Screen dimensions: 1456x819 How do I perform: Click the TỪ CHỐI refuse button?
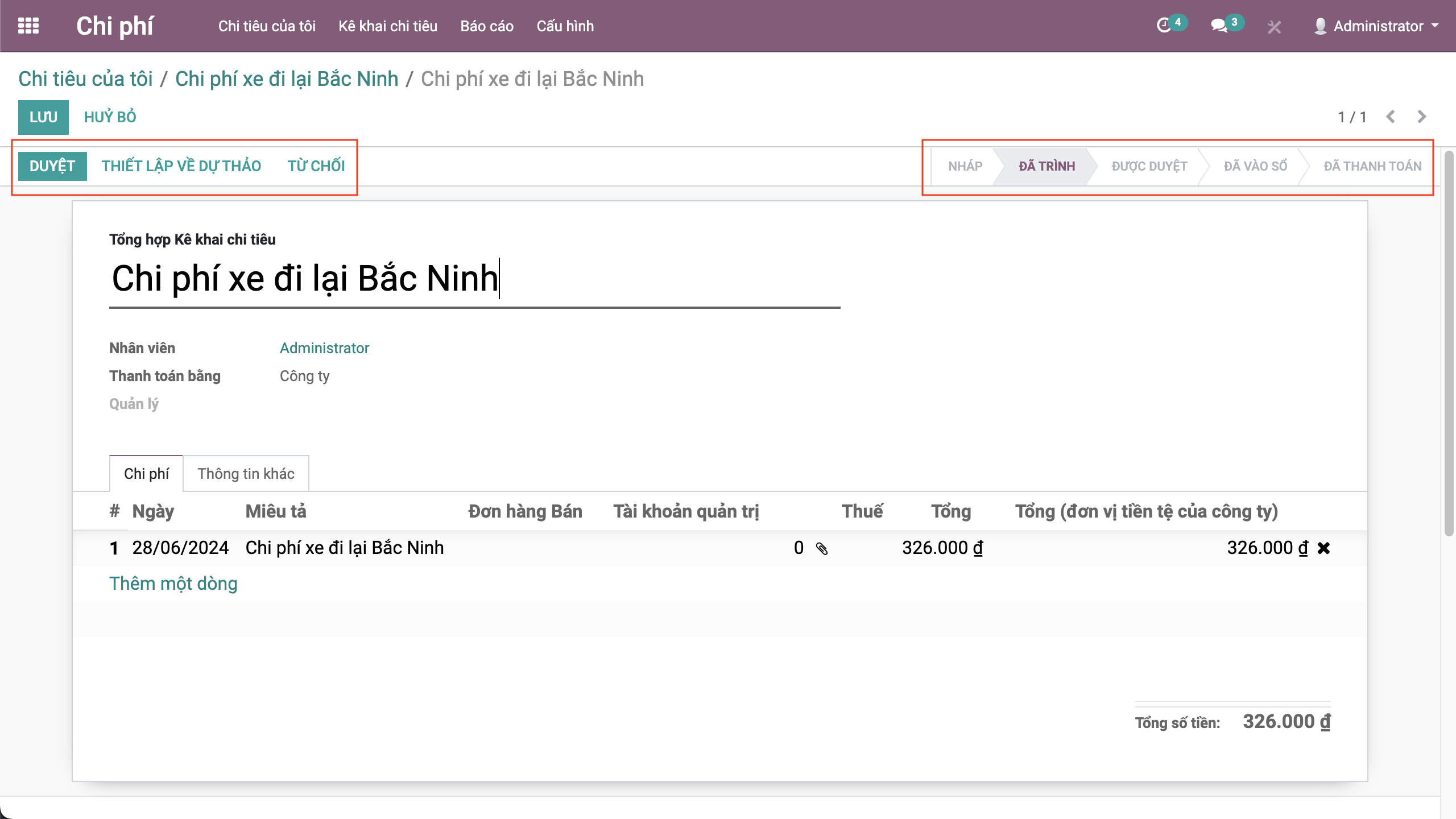[316, 166]
